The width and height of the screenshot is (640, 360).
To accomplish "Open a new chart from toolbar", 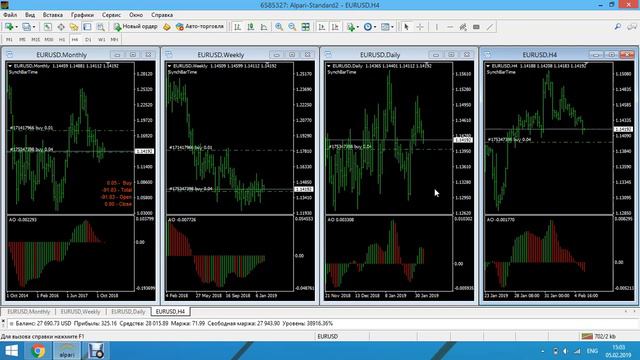I will point(9,27).
